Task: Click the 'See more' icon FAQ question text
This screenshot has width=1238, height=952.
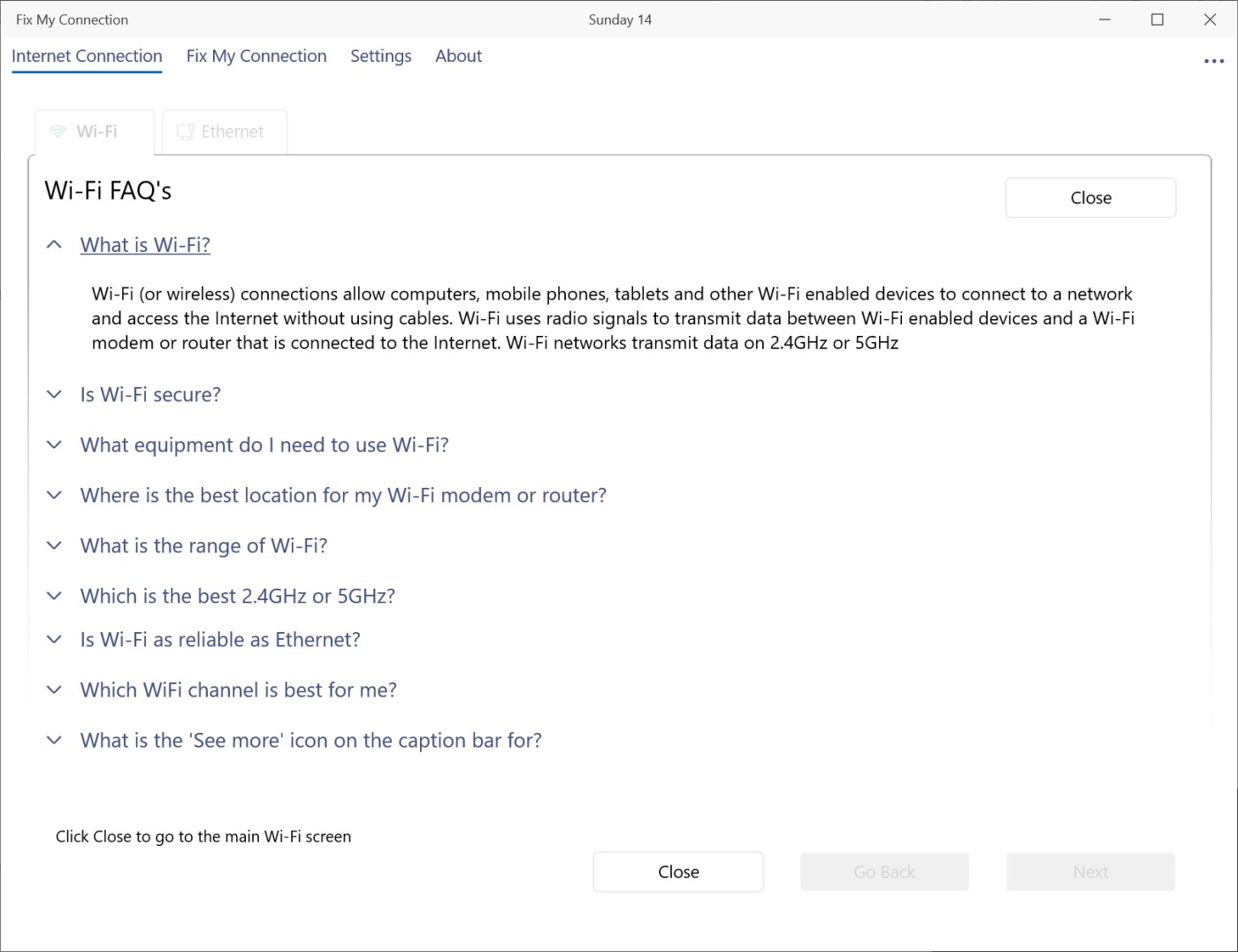Action: 310,740
